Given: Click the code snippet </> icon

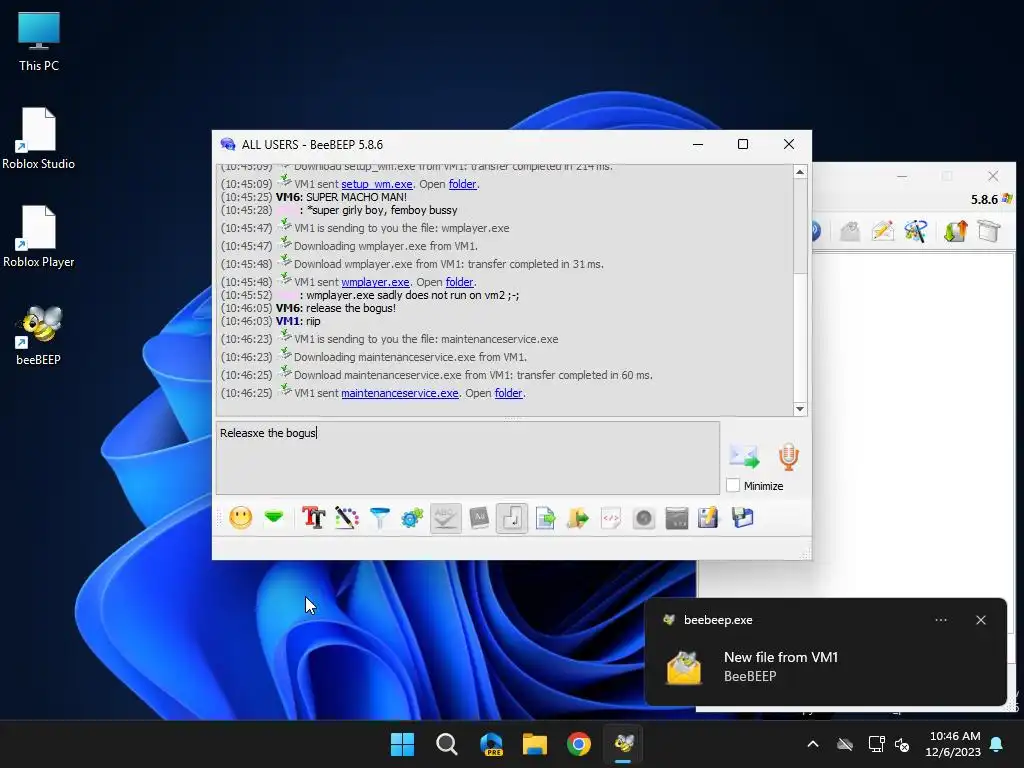Looking at the screenshot, I should (x=611, y=519).
